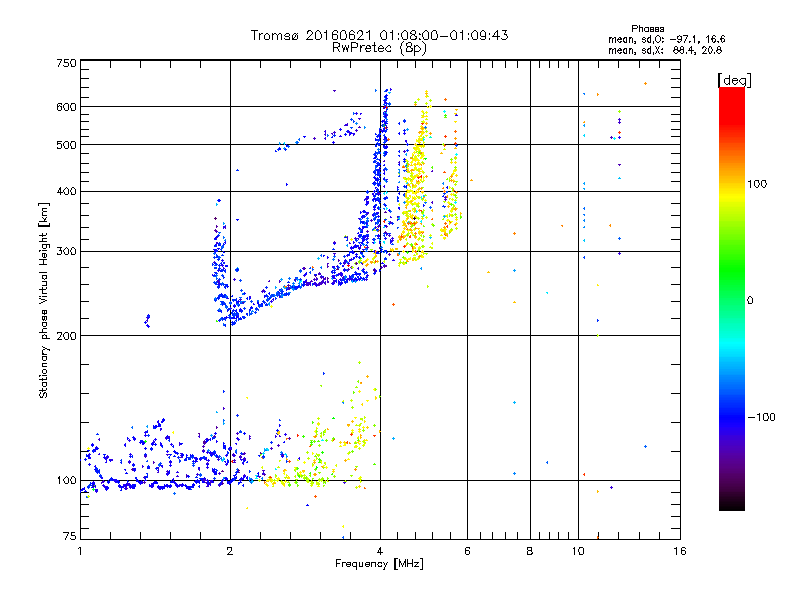This screenshot has height=600, width=800.
Task: Click the Tromsø 20160621 date-time title
Action: tap(379, 35)
